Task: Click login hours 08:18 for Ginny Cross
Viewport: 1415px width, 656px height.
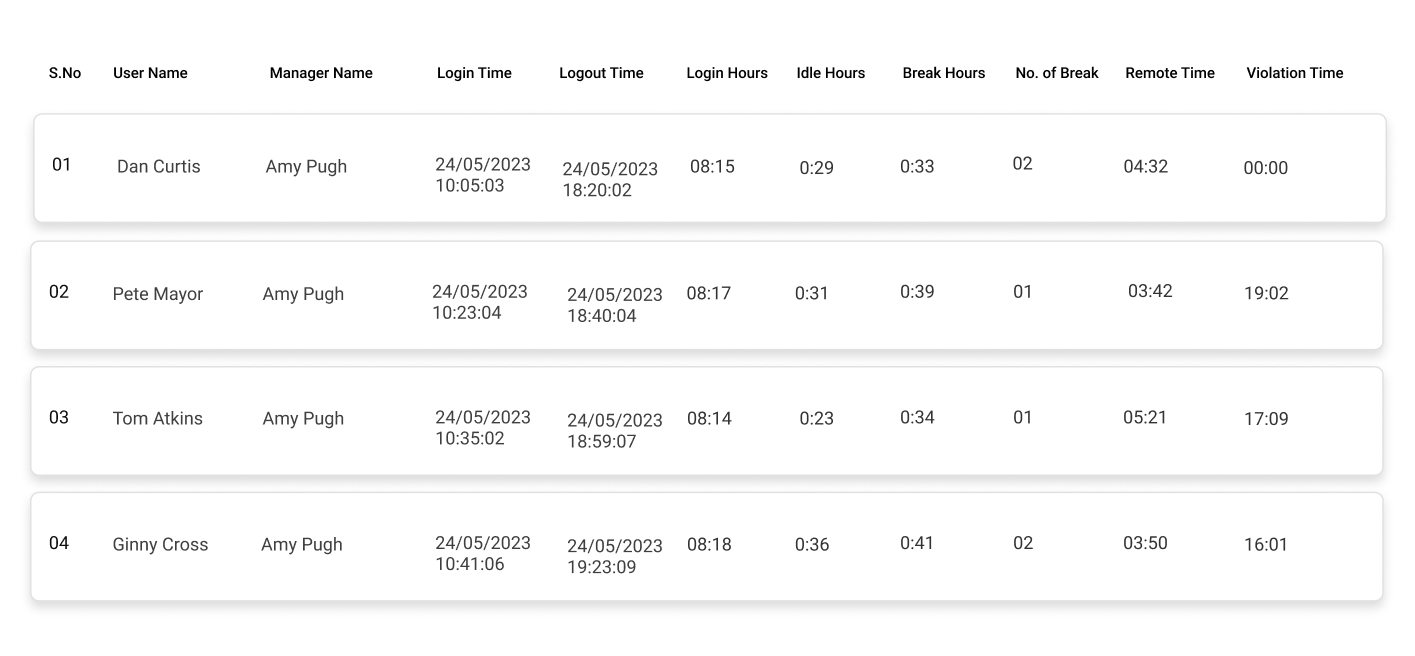Action: coord(709,545)
